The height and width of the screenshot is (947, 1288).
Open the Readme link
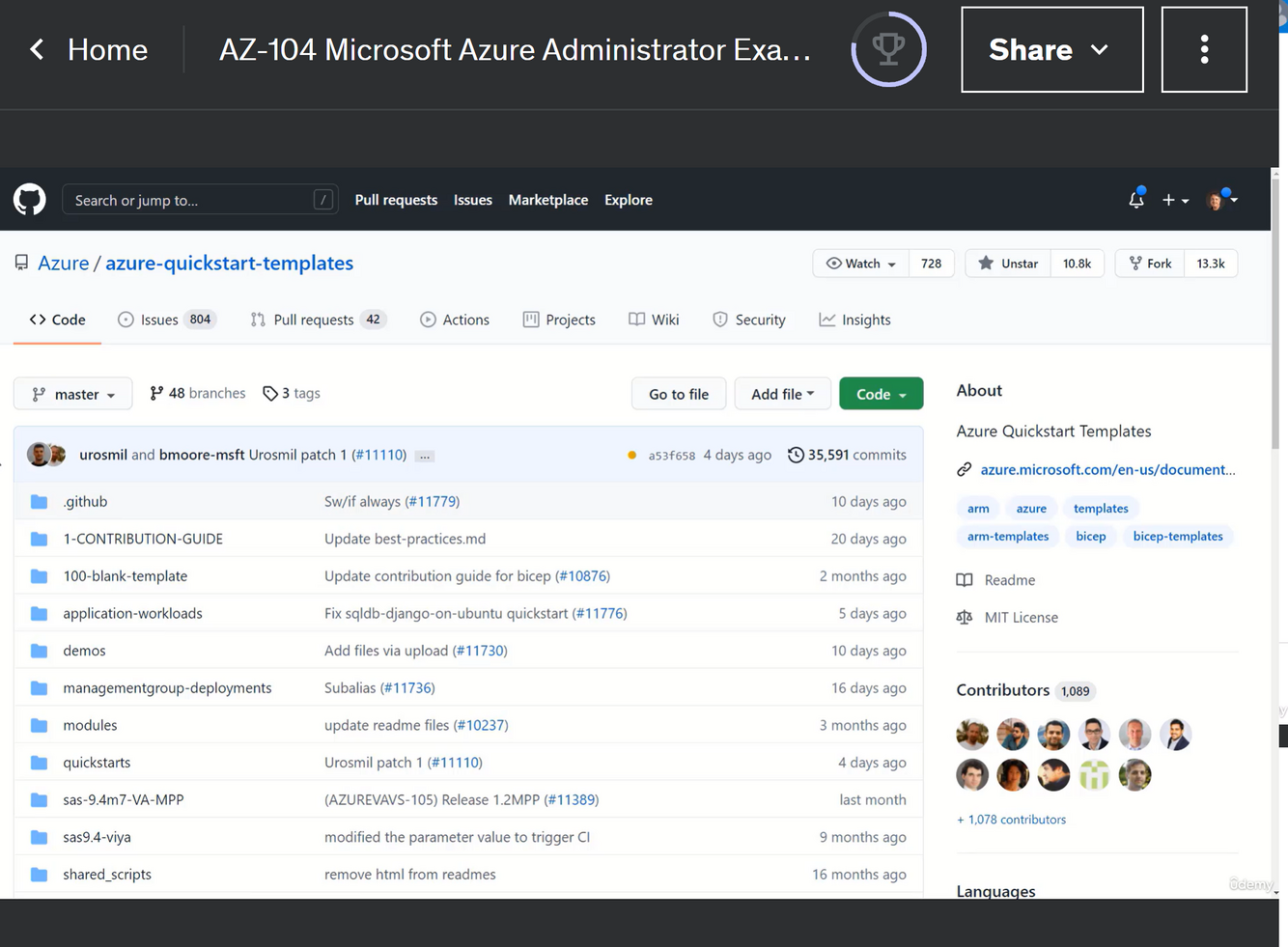click(x=996, y=580)
